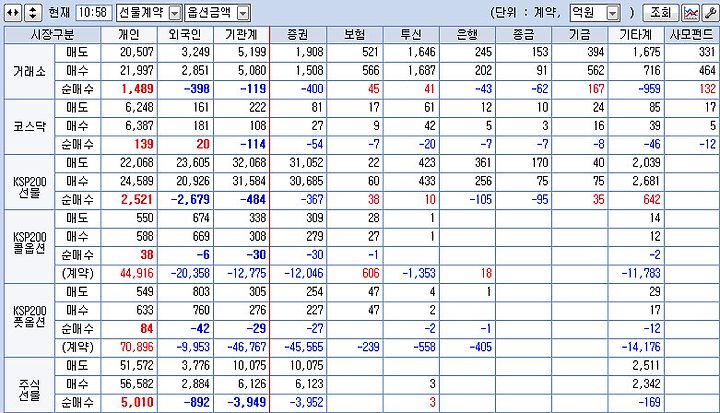Click 풋옵션 기관계 계약 value -46,767
The height and width of the screenshot is (413, 720).
pyautogui.click(x=247, y=347)
